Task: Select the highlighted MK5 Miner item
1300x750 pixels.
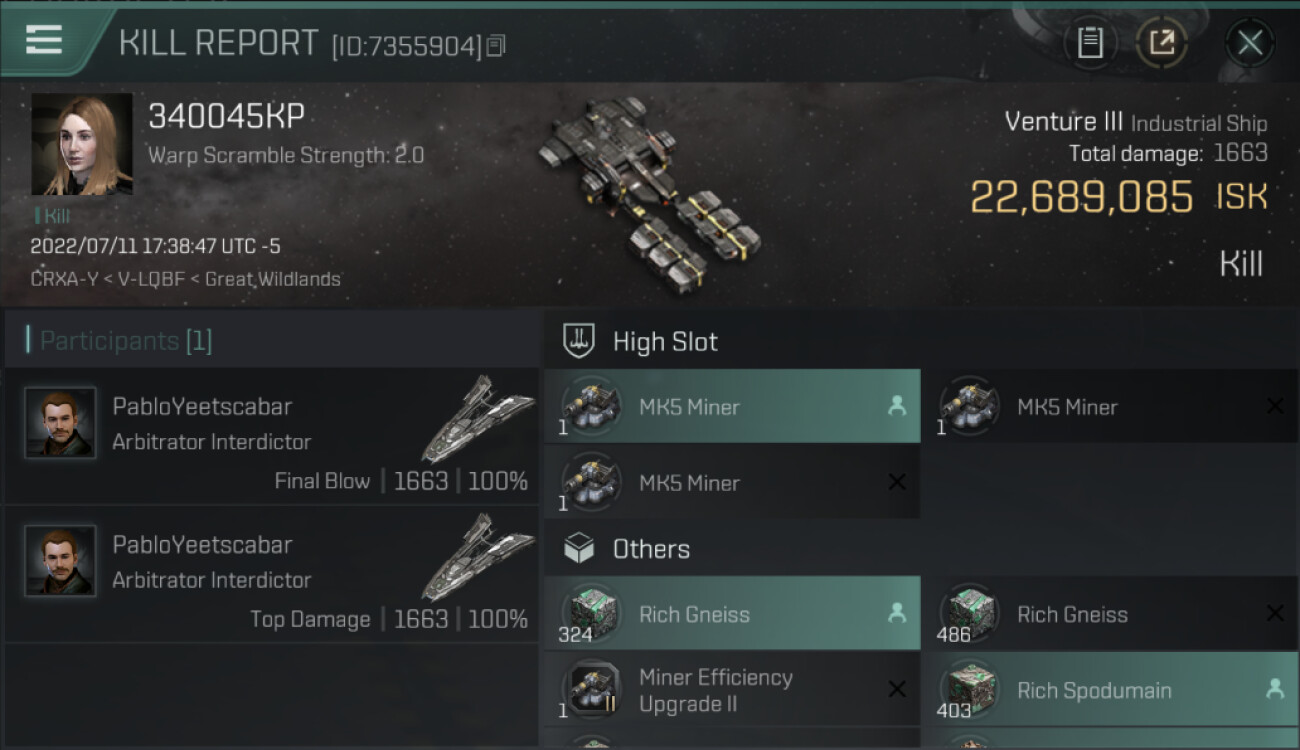Action: (733, 407)
